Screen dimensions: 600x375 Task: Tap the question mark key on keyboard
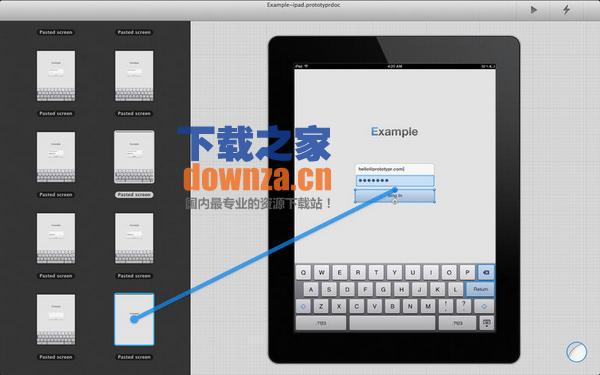464,306
